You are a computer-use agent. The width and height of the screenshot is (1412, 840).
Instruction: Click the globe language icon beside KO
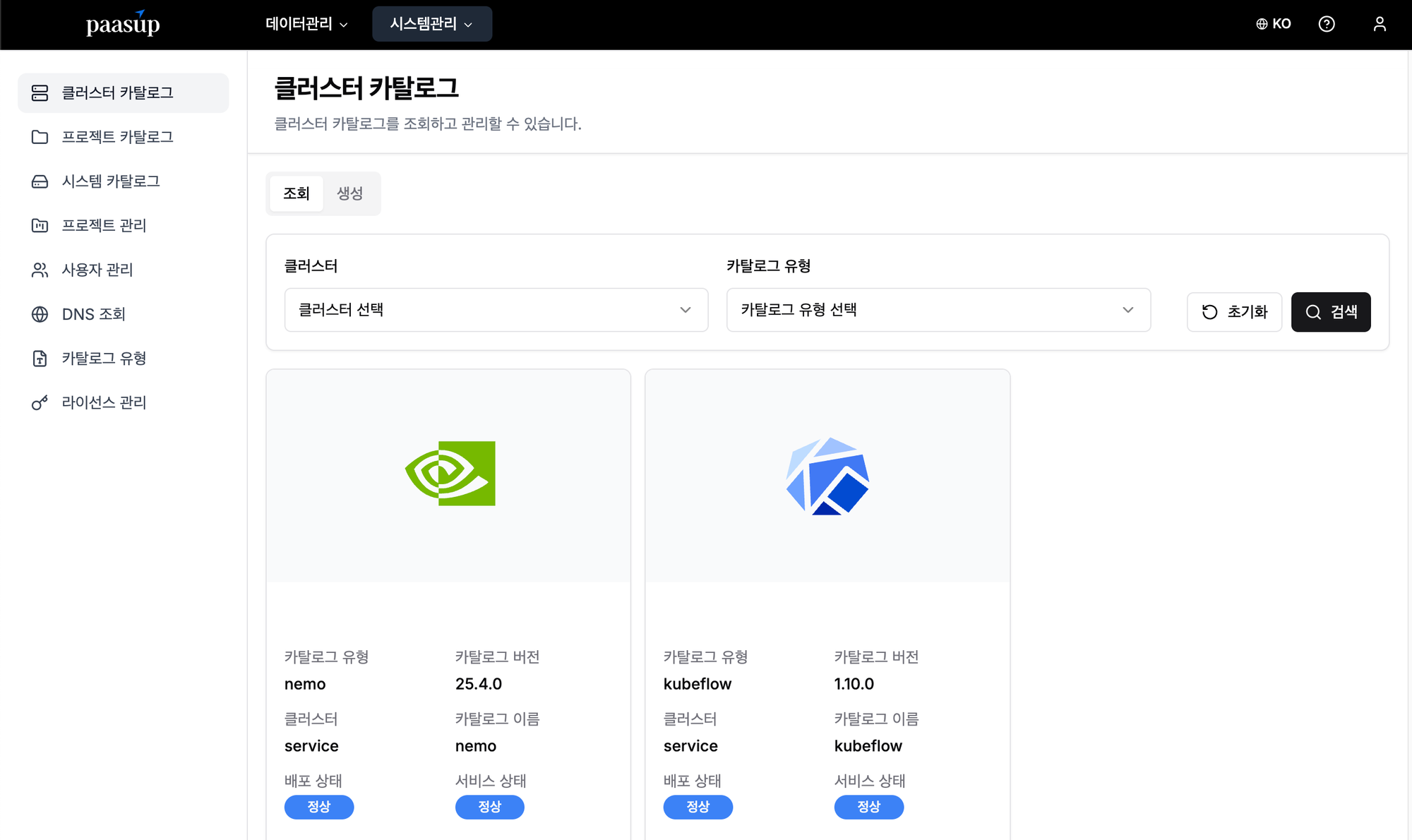[x=1262, y=24]
